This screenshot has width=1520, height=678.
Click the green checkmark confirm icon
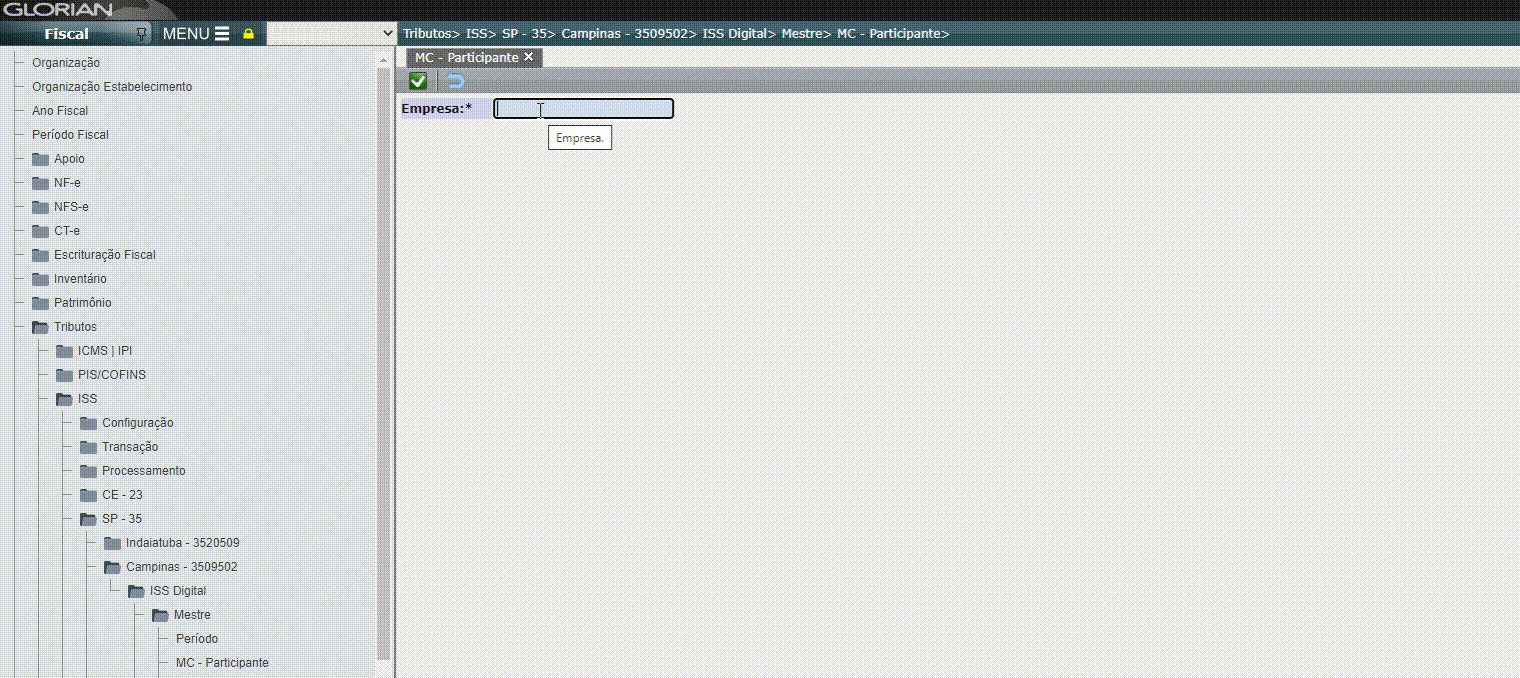click(x=418, y=81)
